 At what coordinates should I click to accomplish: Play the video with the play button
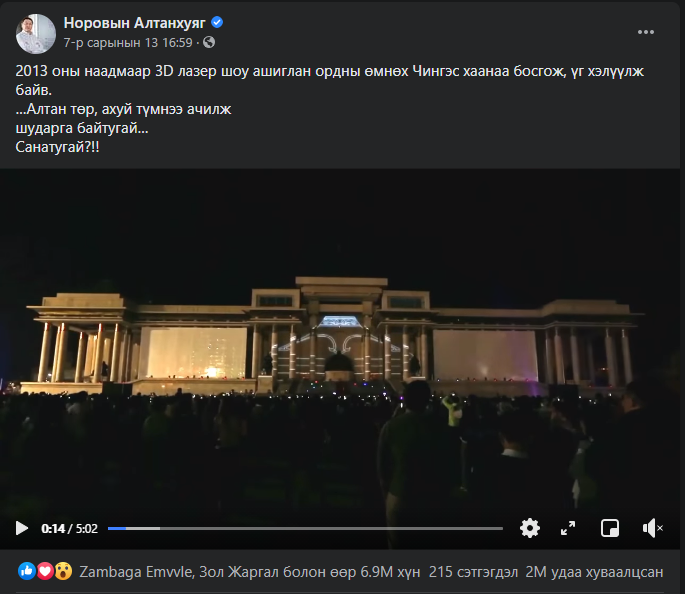coord(21,528)
